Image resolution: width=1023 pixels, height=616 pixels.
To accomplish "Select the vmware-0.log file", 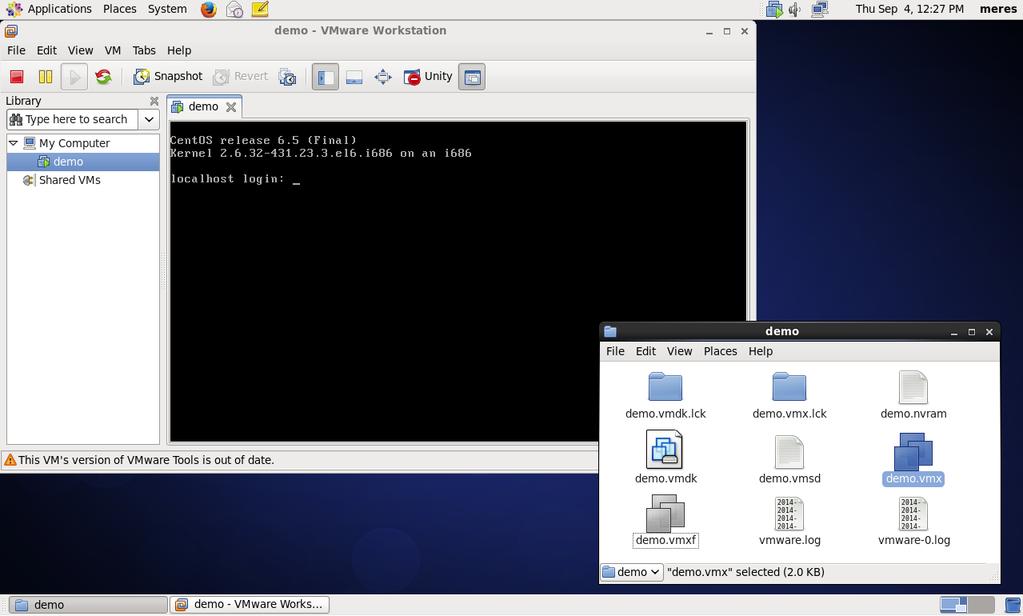I will pos(913,521).
